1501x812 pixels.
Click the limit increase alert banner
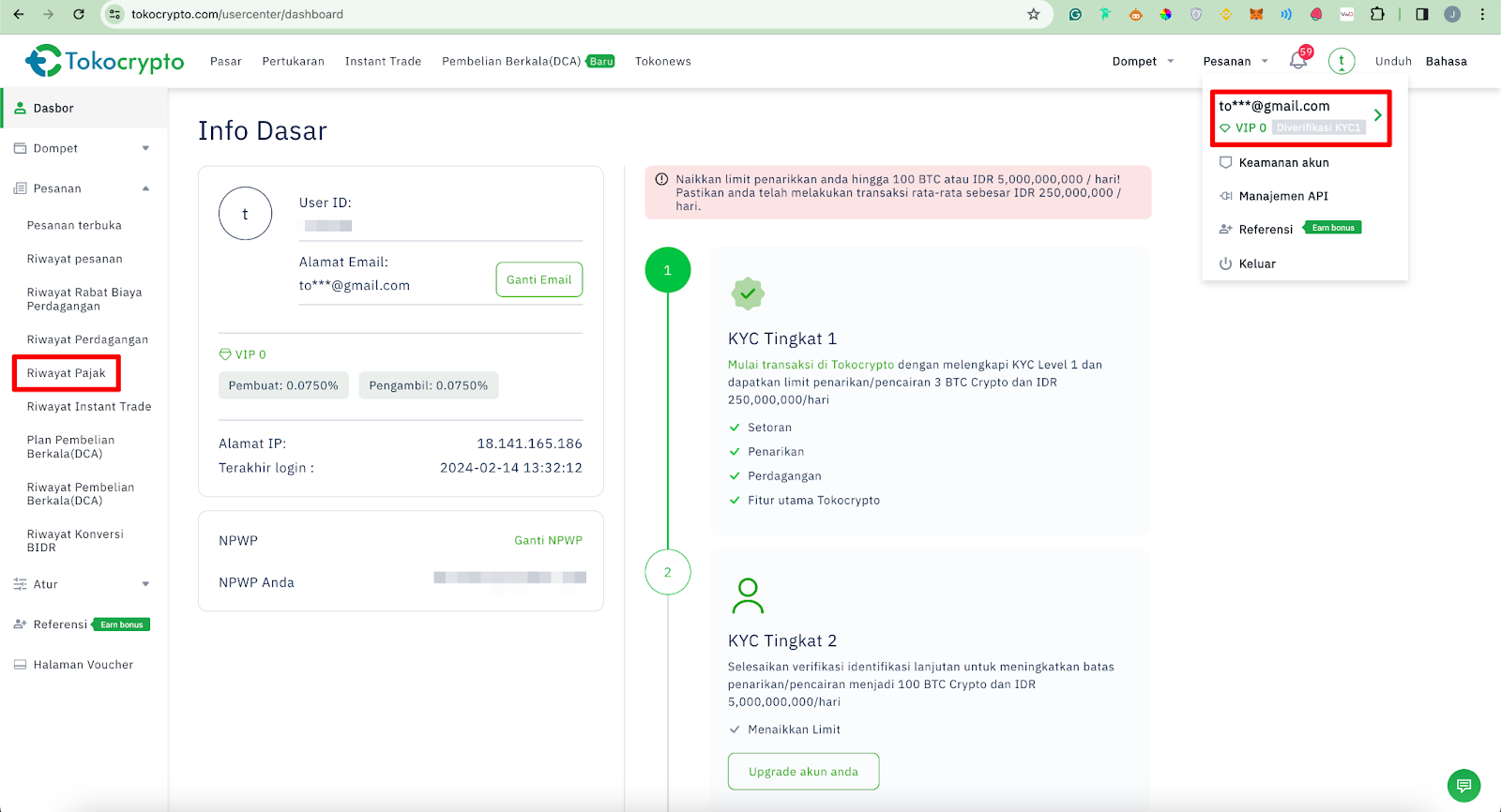pos(898,192)
